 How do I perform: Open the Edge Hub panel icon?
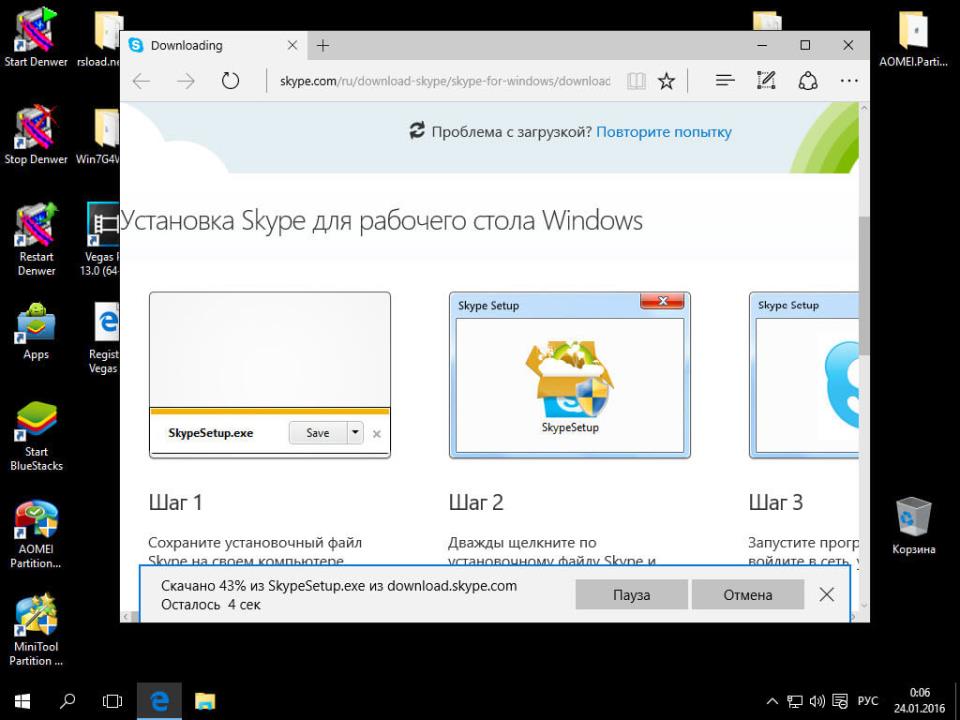pyautogui.click(x=725, y=81)
